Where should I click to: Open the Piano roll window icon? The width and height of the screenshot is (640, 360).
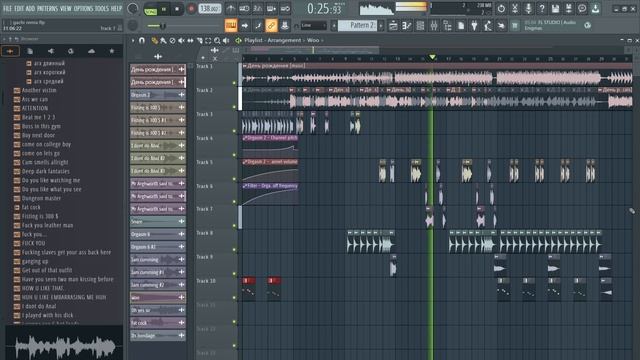tap(407, 26)
